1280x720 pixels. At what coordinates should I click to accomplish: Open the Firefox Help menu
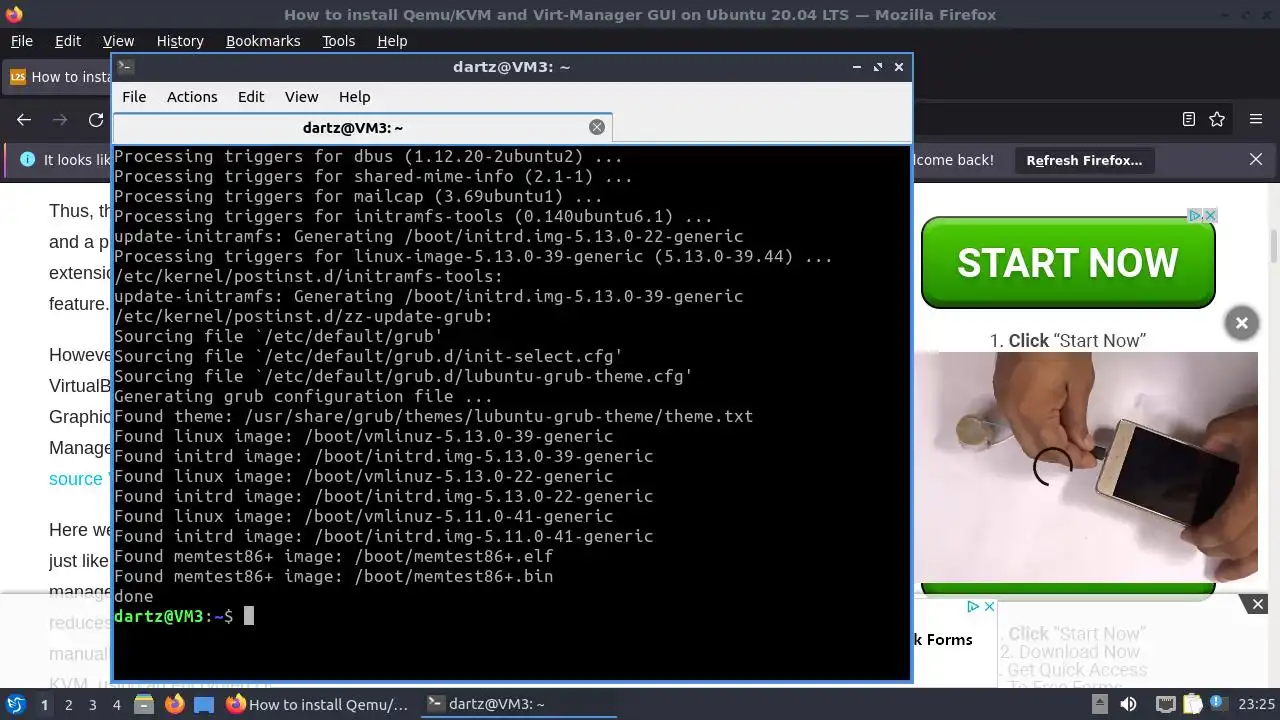click(x=392, y=41)
